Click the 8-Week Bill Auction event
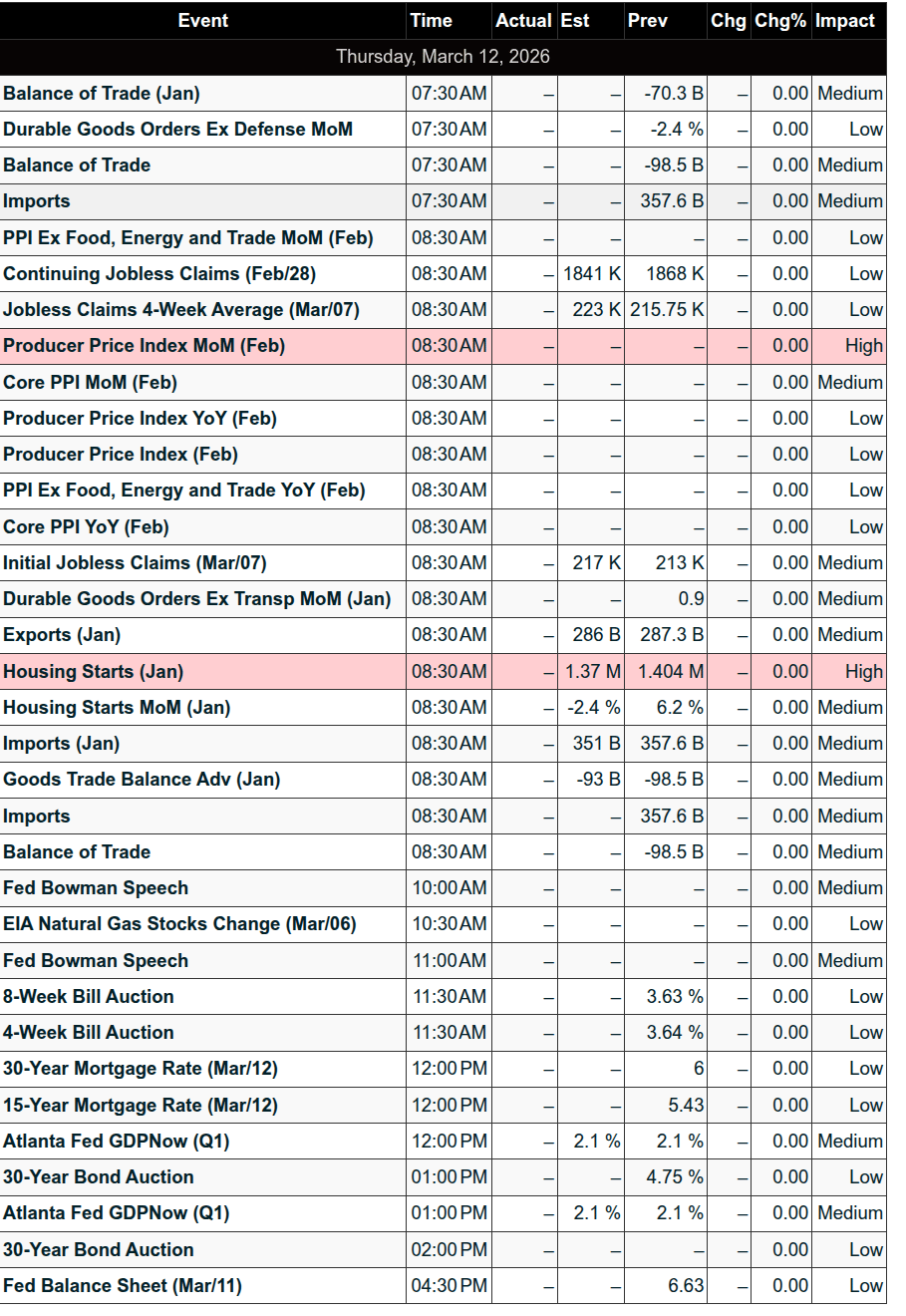Screen dimensions: 906x1316 coord(89,997)
